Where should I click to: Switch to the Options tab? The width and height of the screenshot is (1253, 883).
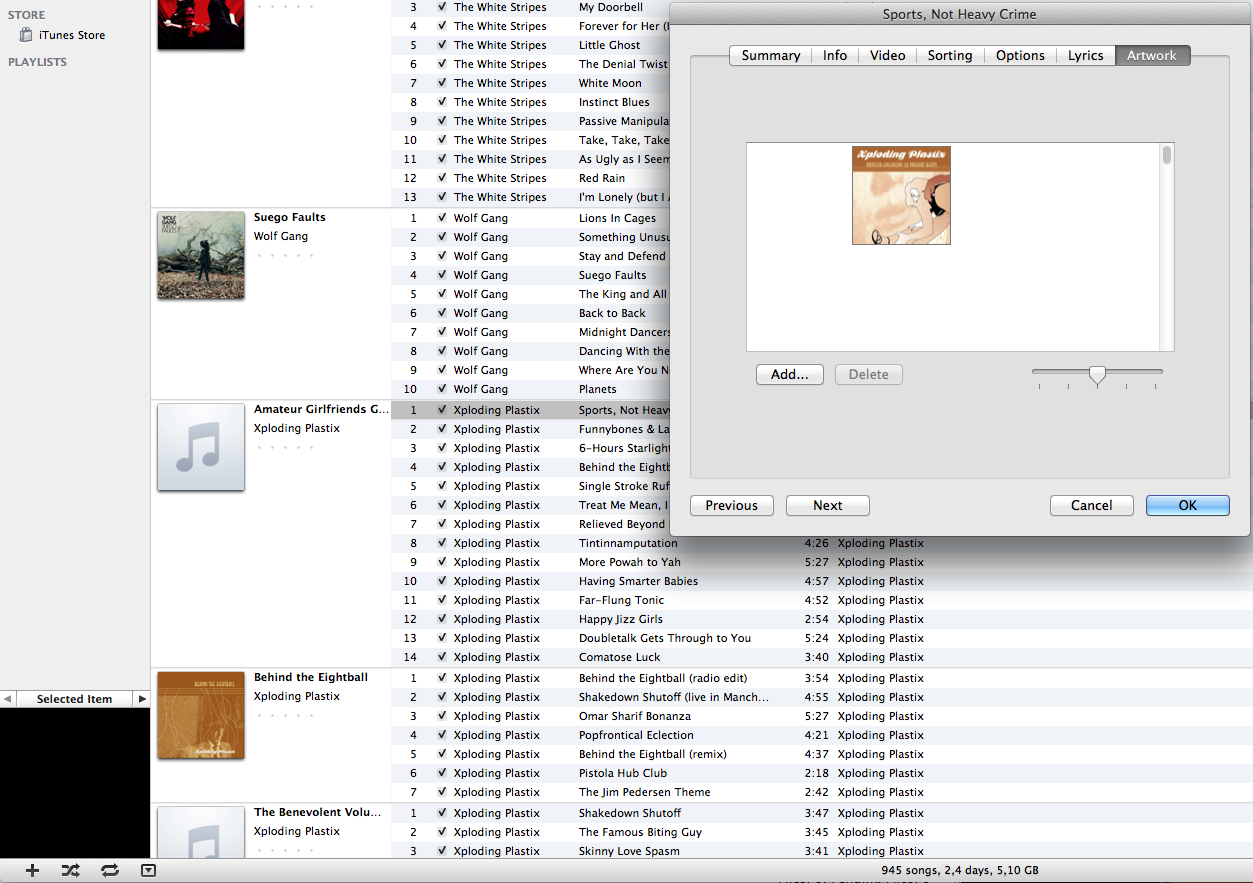coord(1020,56)
